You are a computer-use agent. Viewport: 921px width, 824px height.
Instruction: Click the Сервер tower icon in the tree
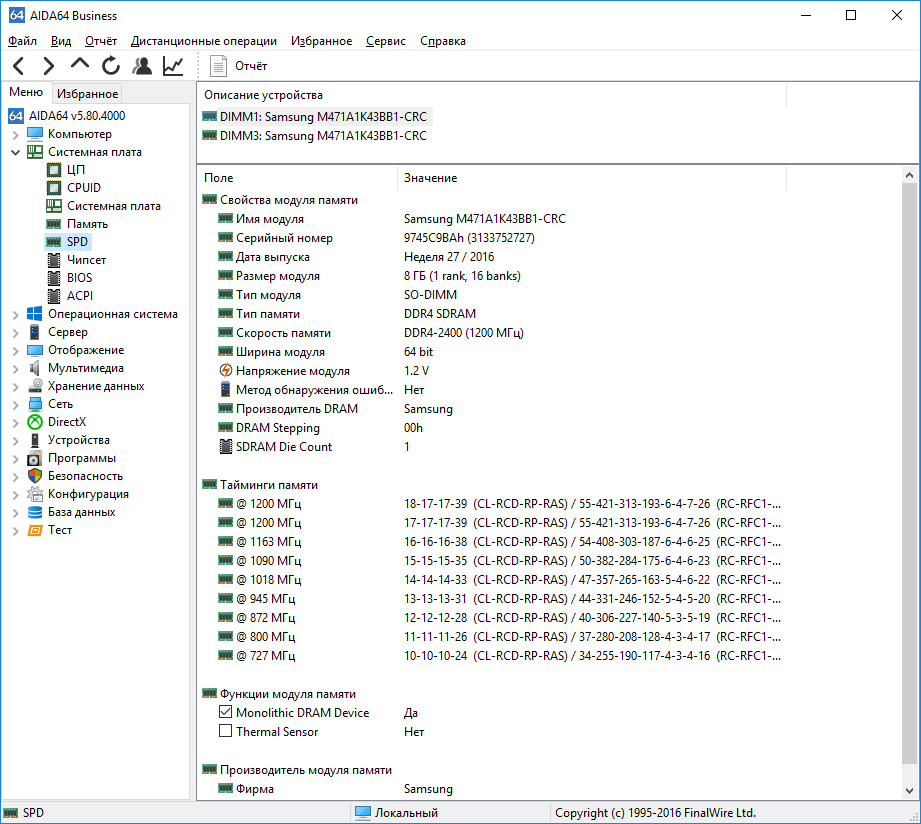[35, 332]
